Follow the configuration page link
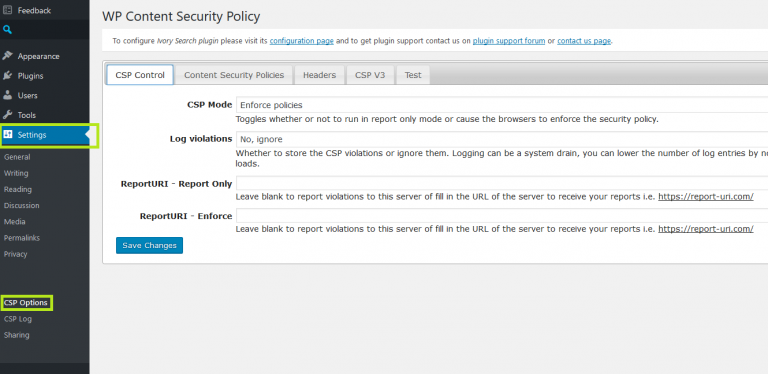768x374 pixels. coord(302,41)
